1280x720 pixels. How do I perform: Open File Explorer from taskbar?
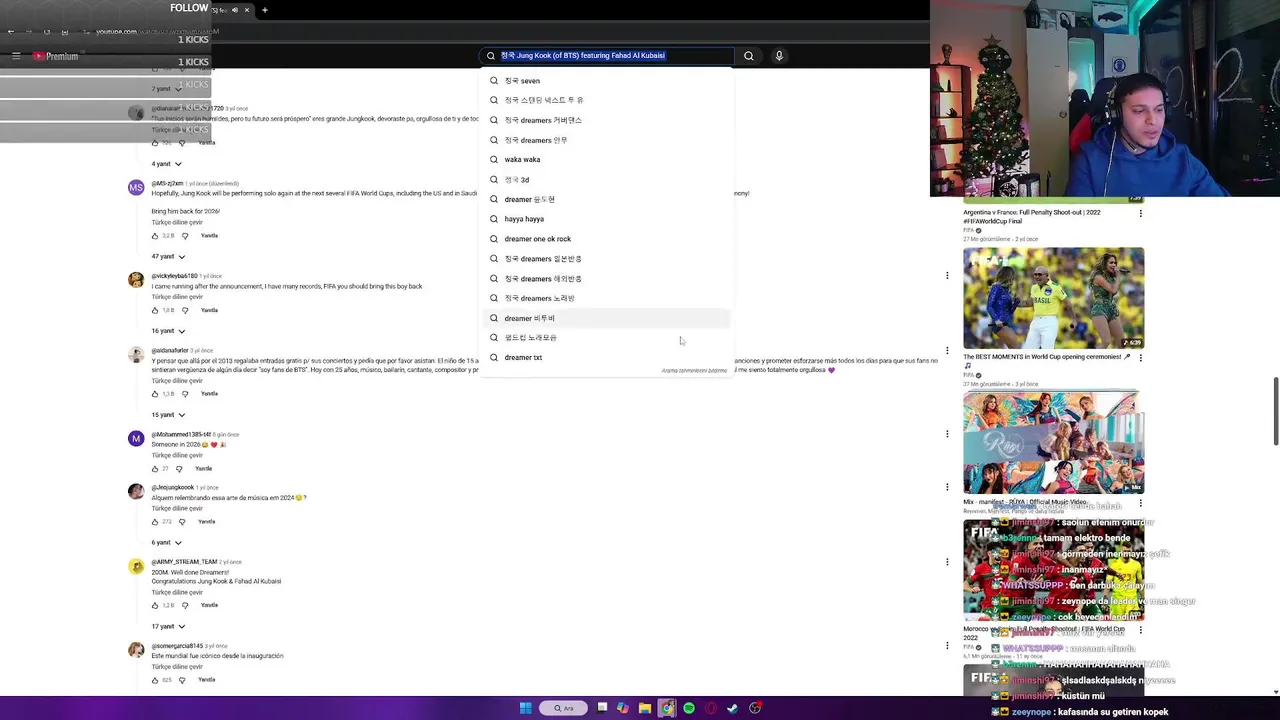click(645, 708)
